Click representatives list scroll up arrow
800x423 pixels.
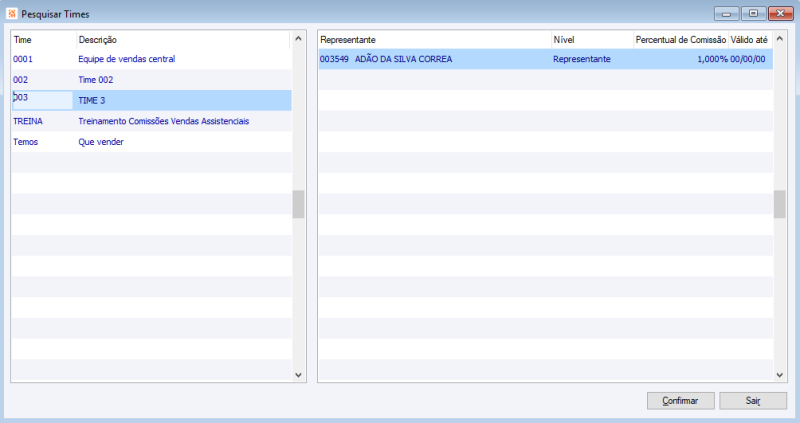[780, 38]
